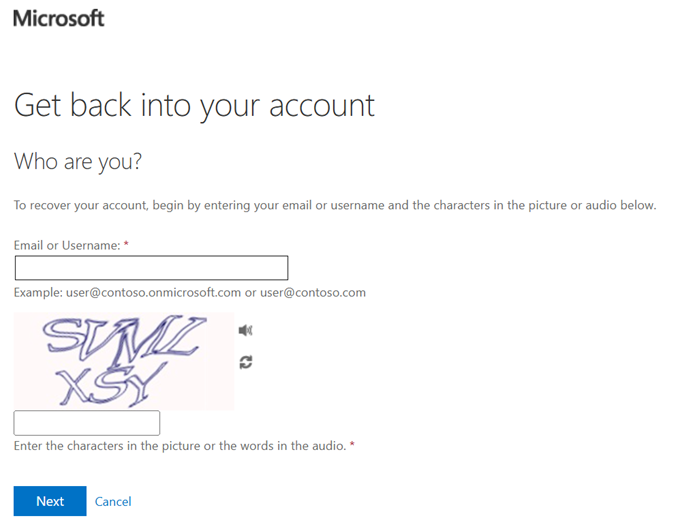Click the "To recover your account" instruction text
This screenshot has height=527, width=680.
(334, 206)
